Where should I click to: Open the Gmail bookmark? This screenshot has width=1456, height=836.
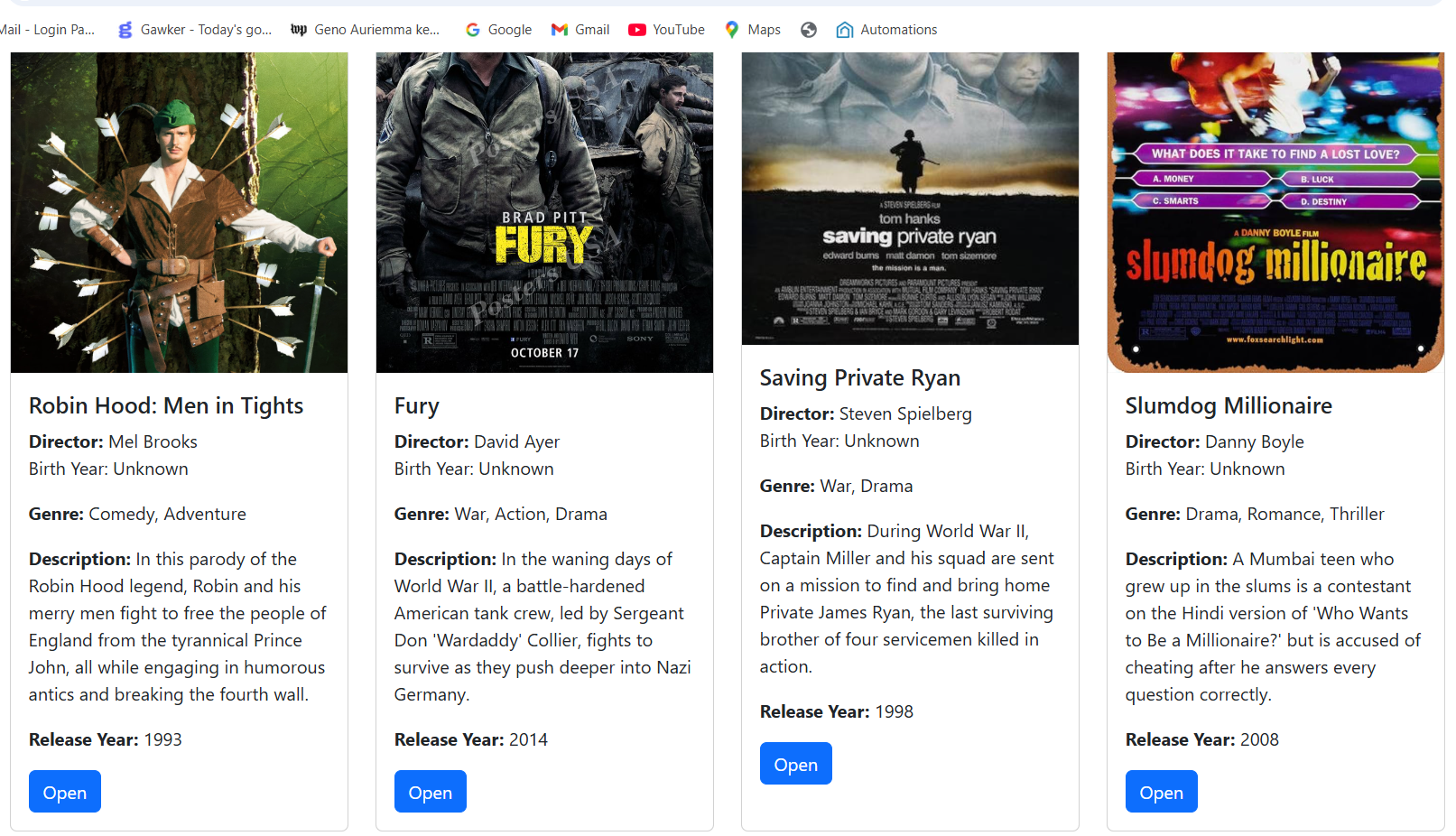[580, 30]
